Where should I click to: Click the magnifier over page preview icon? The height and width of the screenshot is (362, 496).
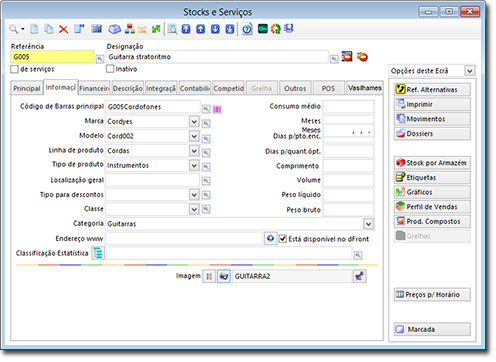(x=172, y=29)
